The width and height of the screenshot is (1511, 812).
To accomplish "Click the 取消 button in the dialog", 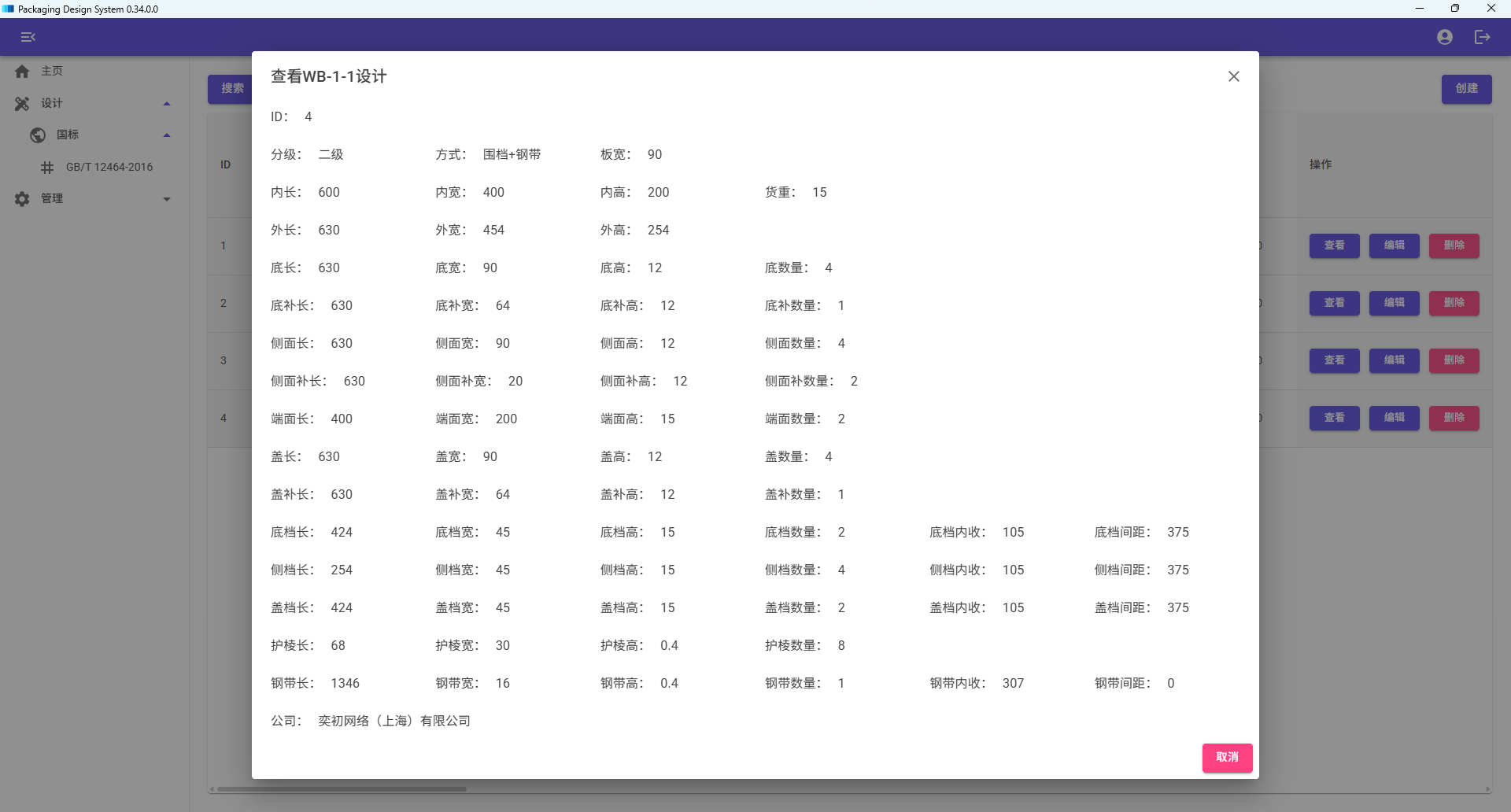I will (x=1228, y=758).
